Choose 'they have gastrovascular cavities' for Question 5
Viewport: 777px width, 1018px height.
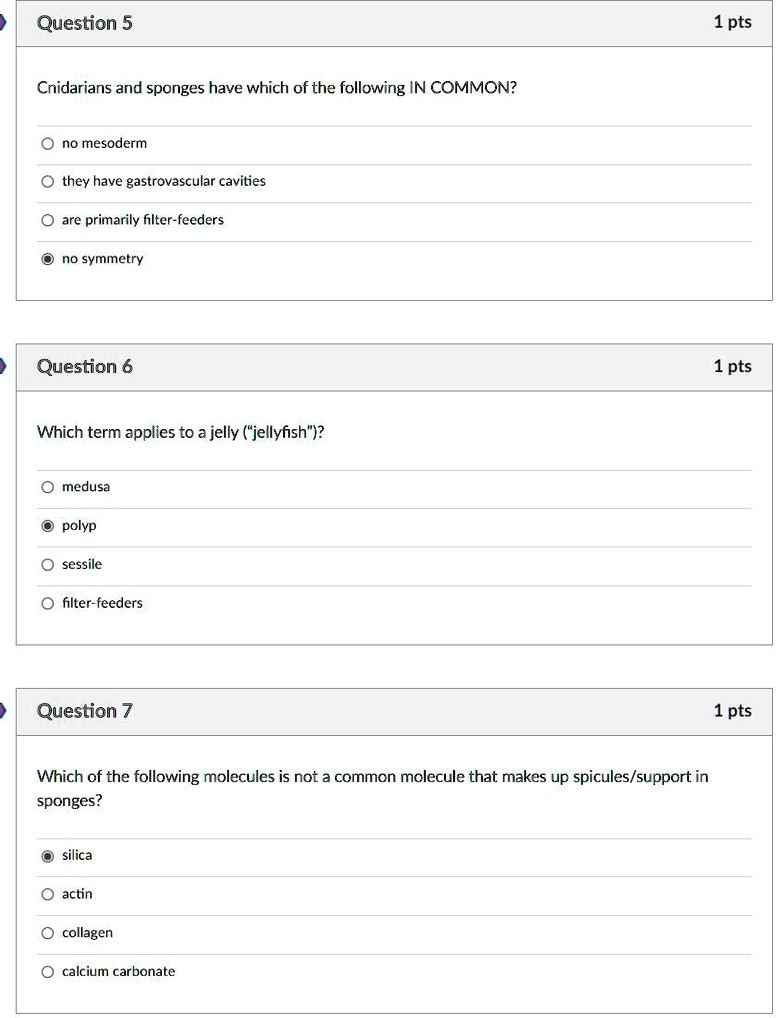[x=47, y=182]
